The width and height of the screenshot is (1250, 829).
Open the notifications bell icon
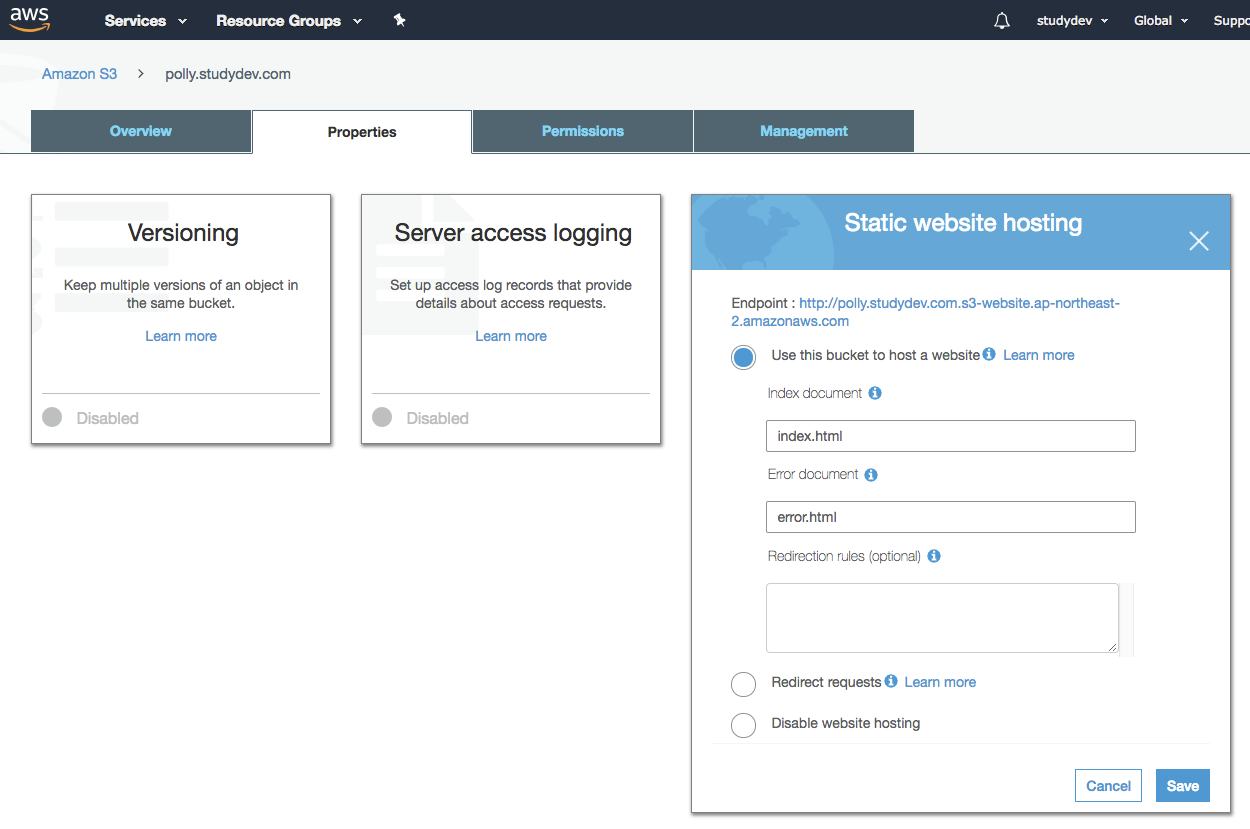(x=1002, y=21)
